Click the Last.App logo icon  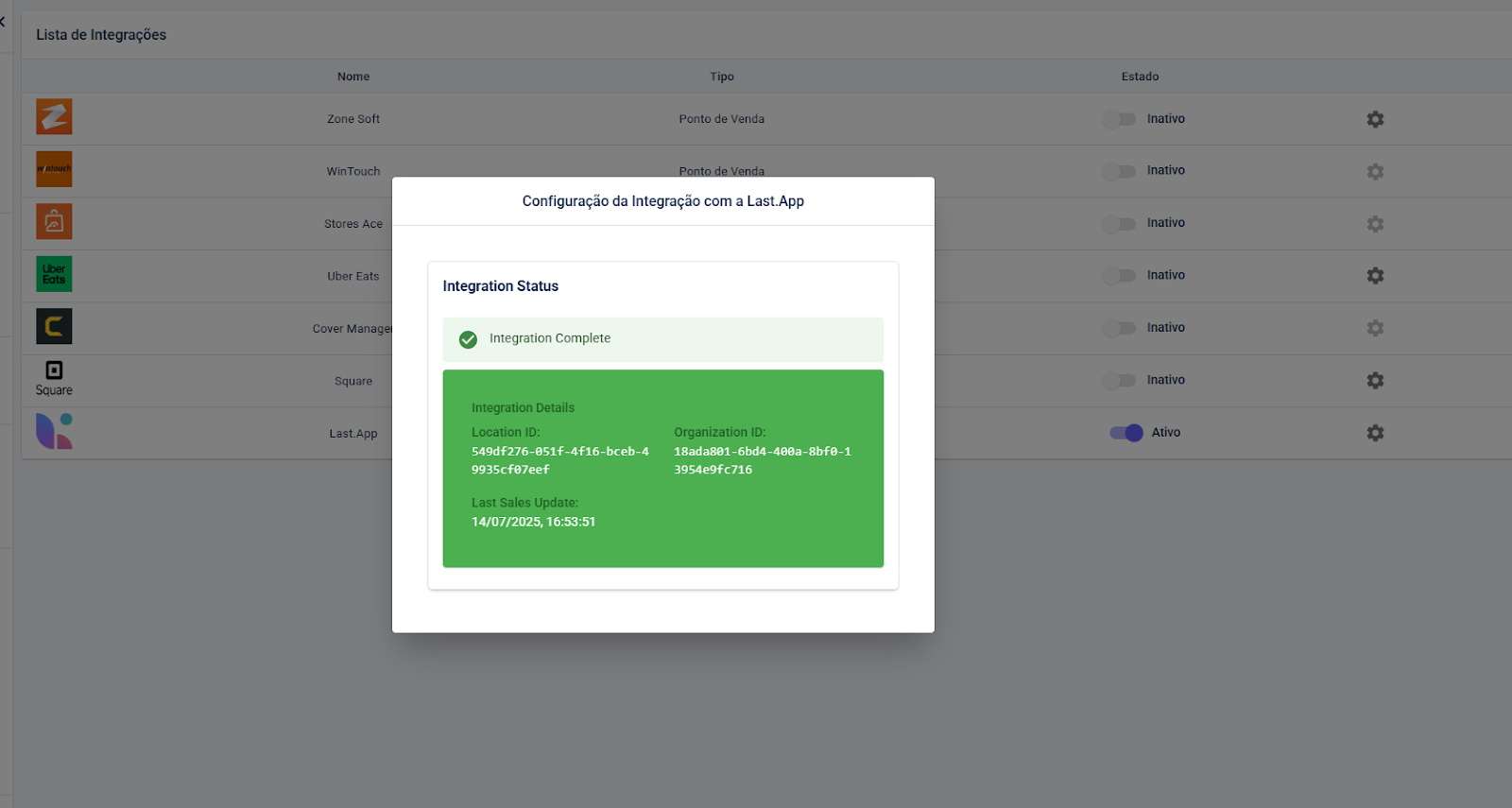pyautogui.click(x=54, y=431)
